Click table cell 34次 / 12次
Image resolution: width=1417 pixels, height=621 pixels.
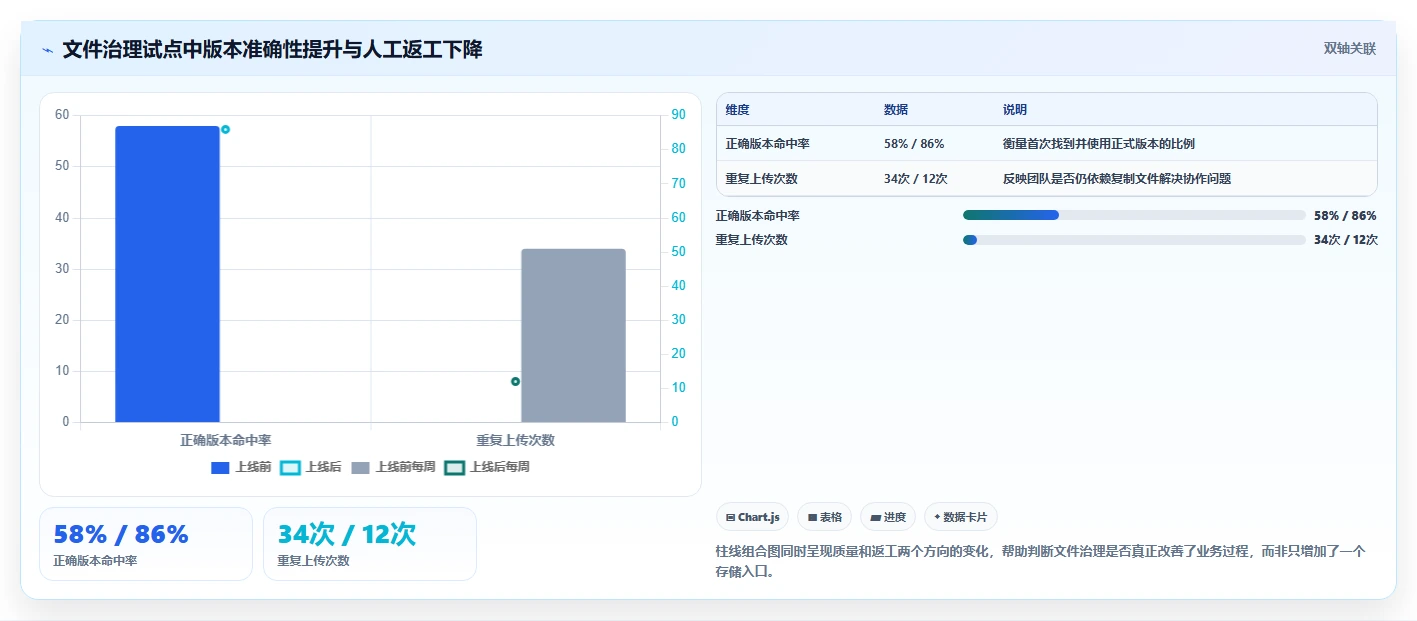(915, 179)
